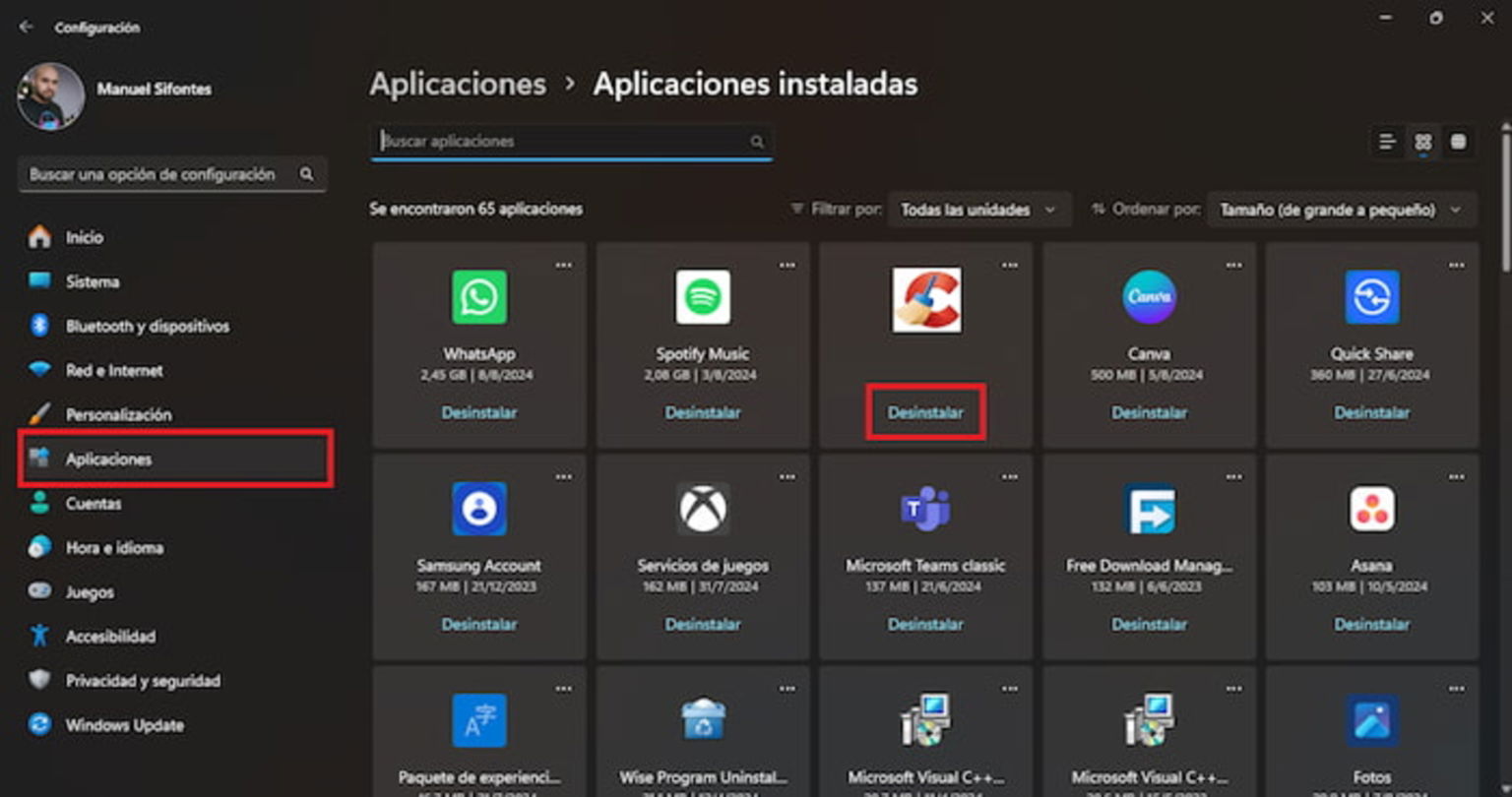Select the Fotos app icon

click(1372, 720)
